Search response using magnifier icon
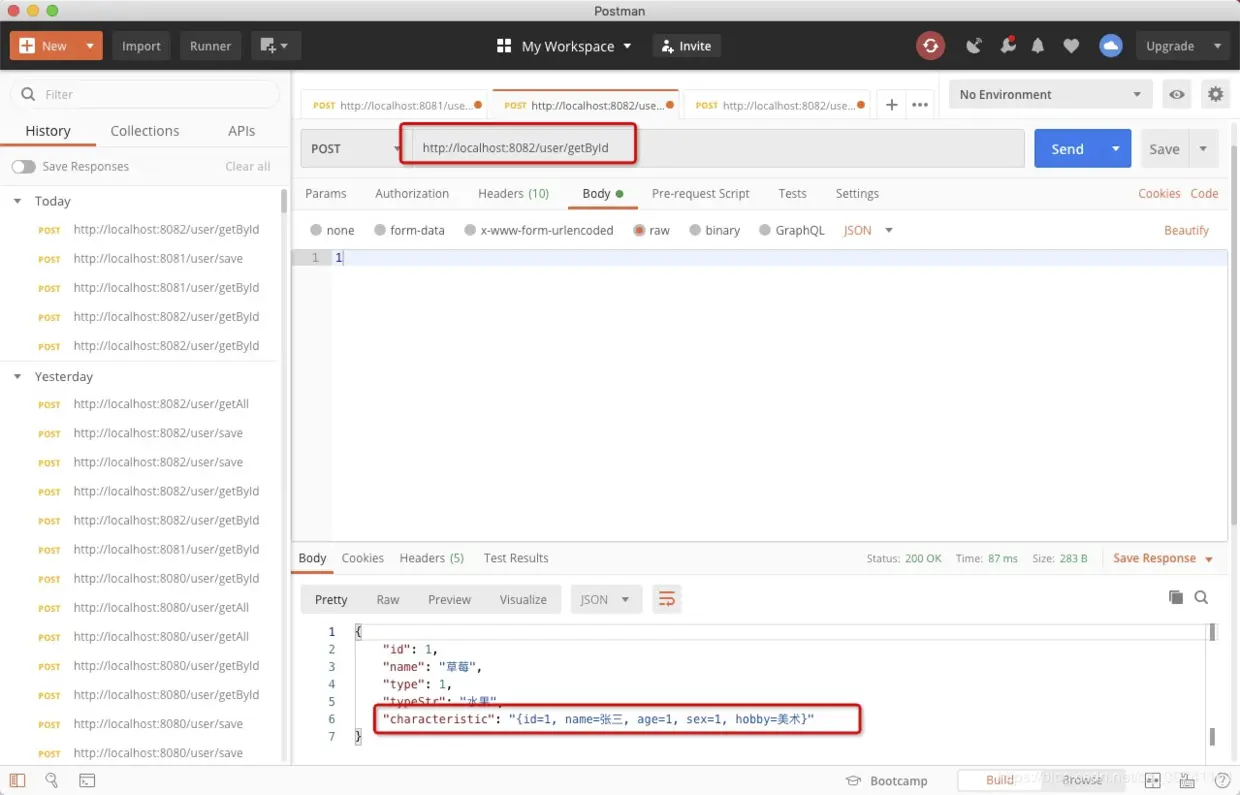This screenshot has height=795, width=1240. pyautogui.click(x=1201, y=597)
